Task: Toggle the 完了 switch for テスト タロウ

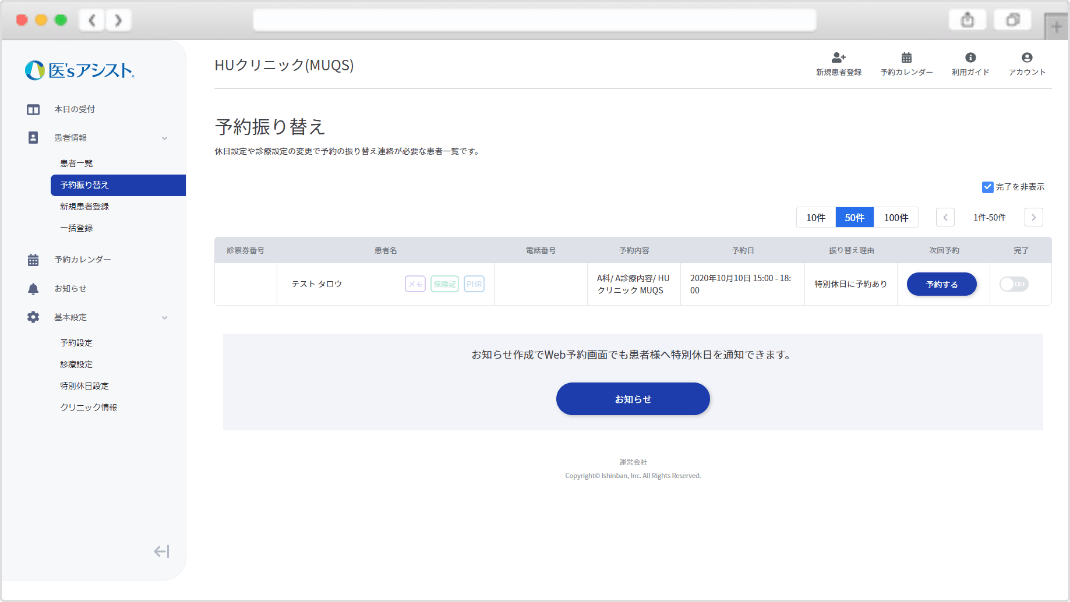Action: [1013, 284]
